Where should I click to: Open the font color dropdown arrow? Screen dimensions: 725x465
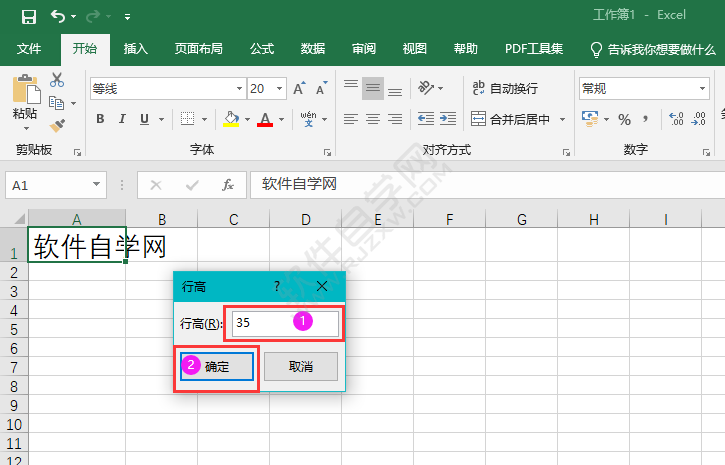[282, 119]
